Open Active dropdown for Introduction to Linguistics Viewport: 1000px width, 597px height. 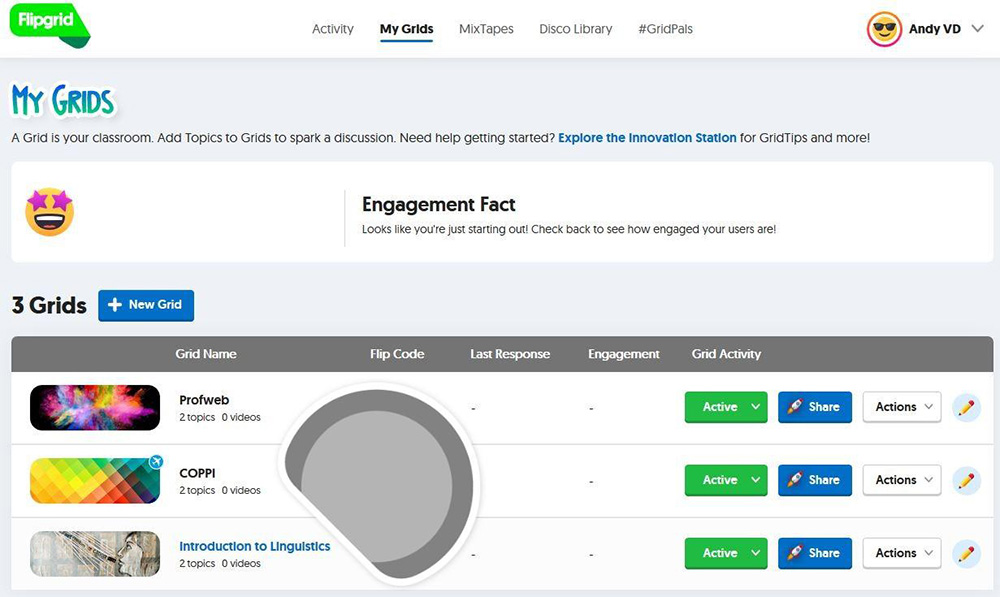(726, 553)
